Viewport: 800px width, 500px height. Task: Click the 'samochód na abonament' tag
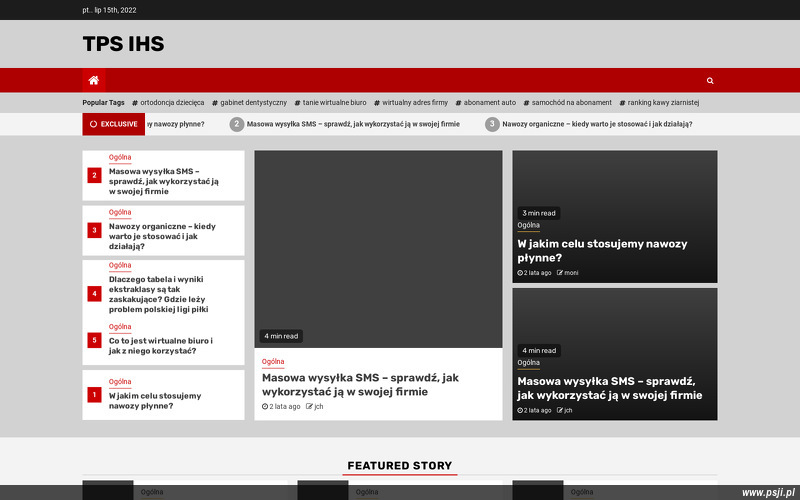(570, 102)
